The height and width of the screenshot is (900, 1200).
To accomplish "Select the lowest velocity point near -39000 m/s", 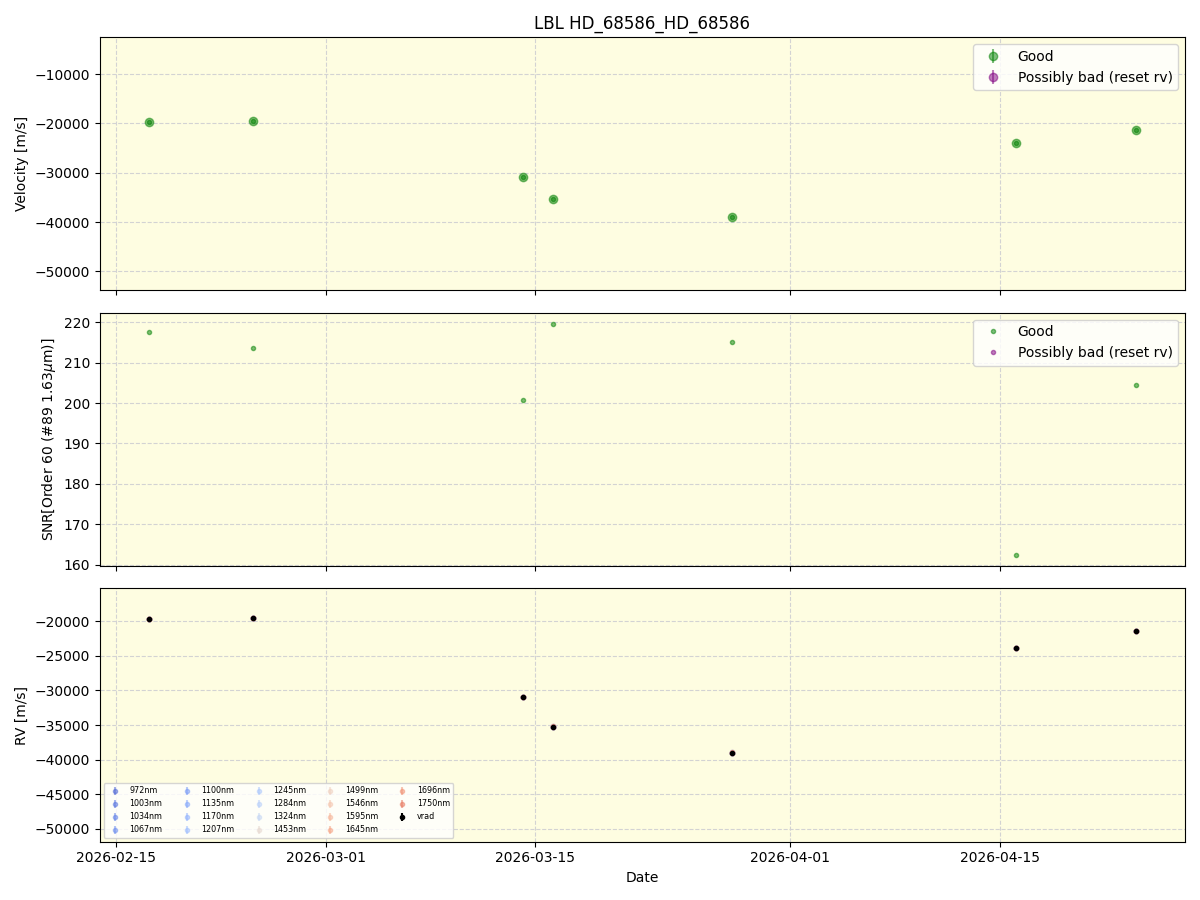I will point(732,217).
